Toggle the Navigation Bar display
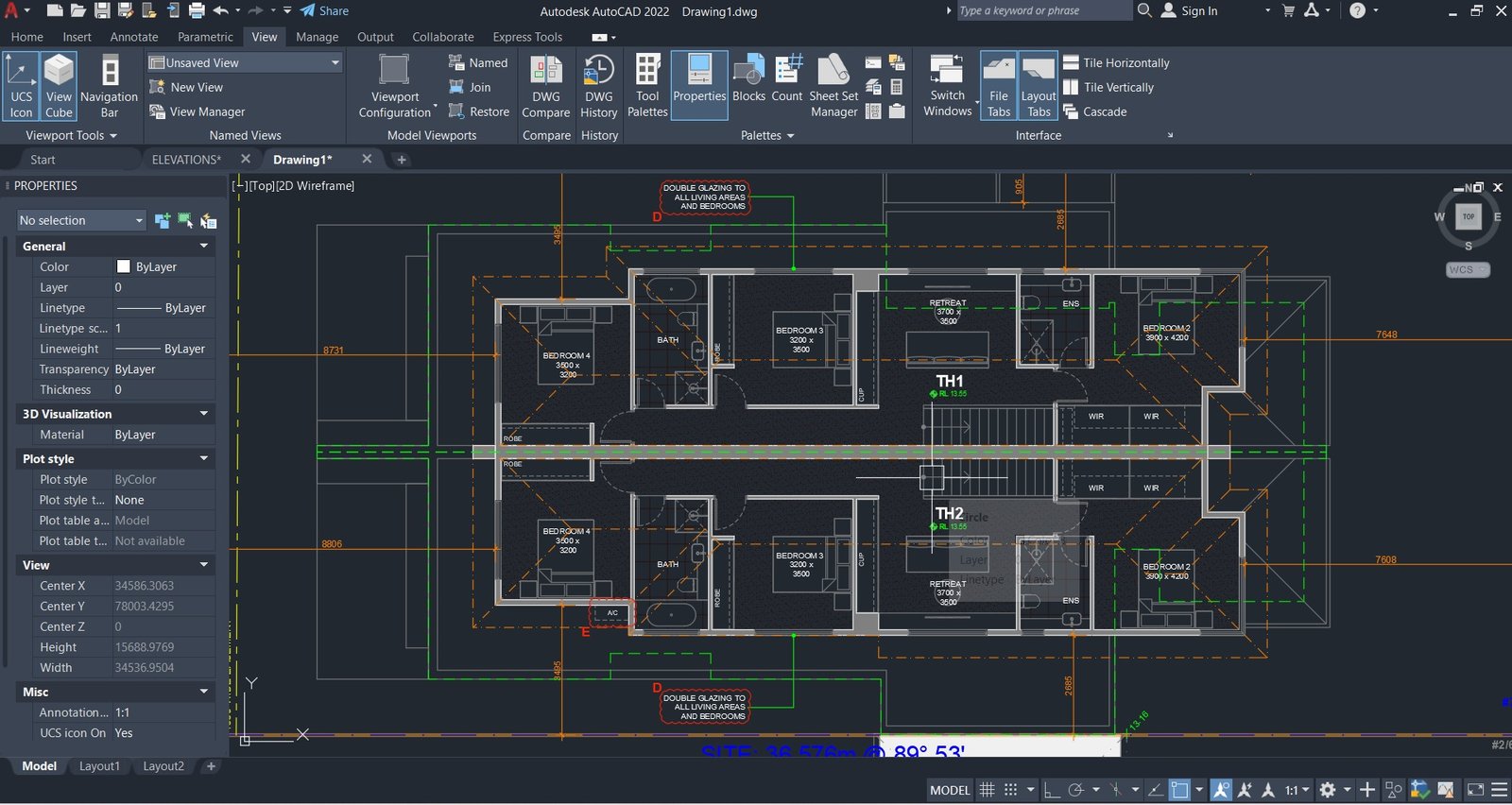This screenshot has width=1512, height=805. pos(110,86)
